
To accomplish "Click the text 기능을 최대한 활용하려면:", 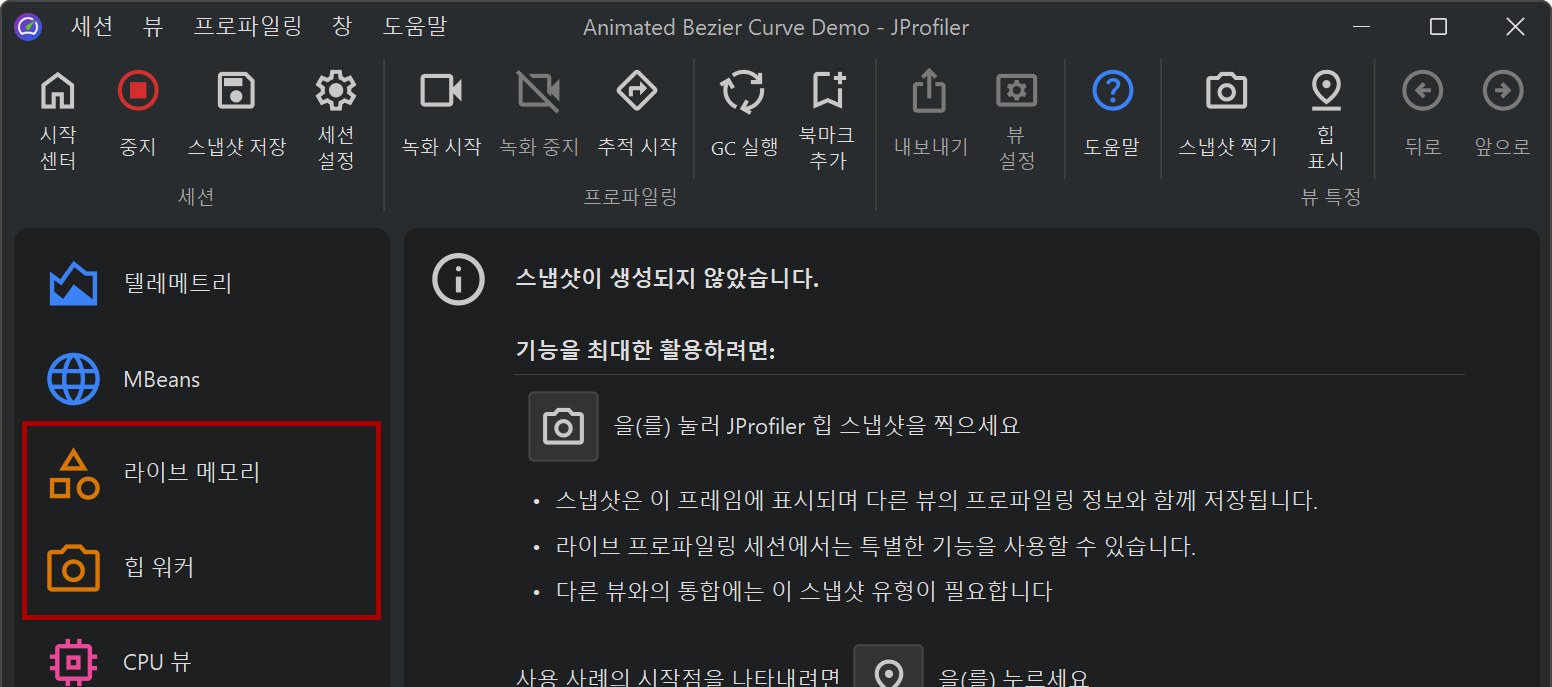I will click(645, 351).
